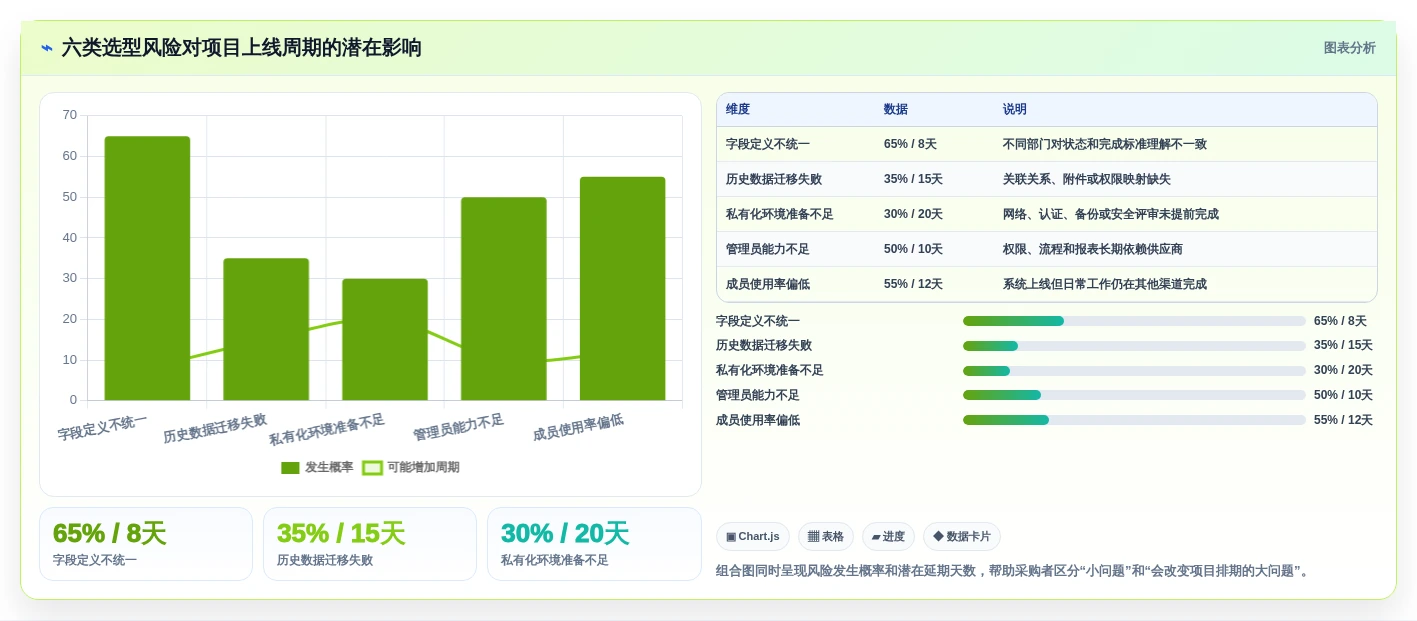1417x621 pixels.
Task: Click the 成员使用率偏低 progress bar
Action: [x=1134, y=420]
